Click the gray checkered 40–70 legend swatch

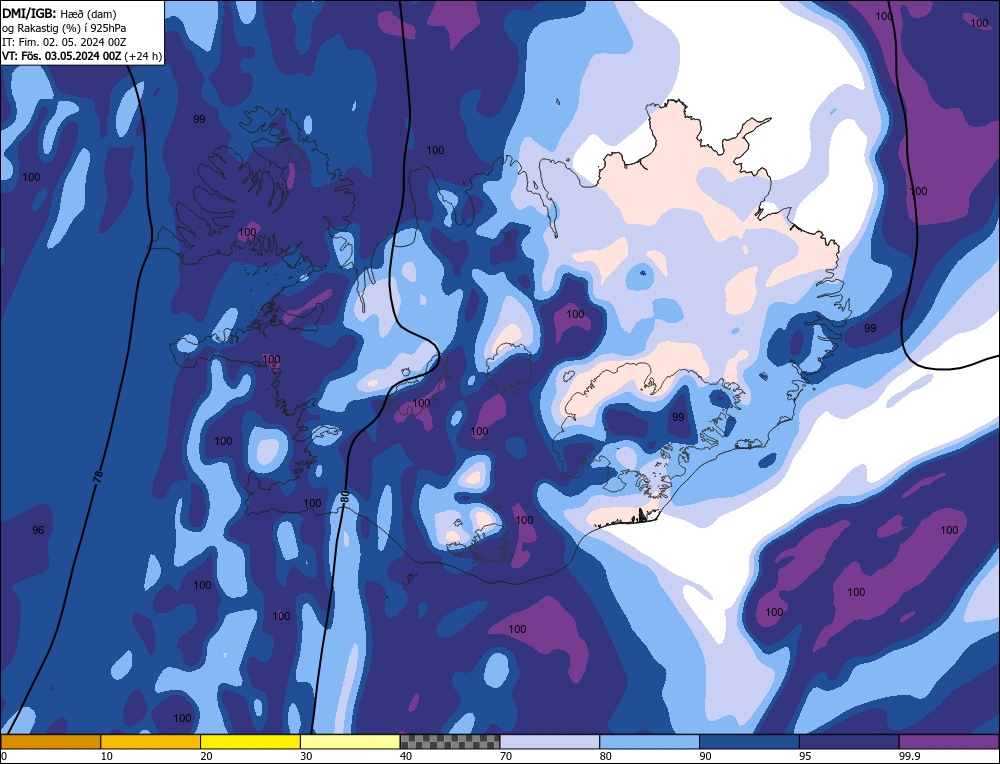coord(450,742)
